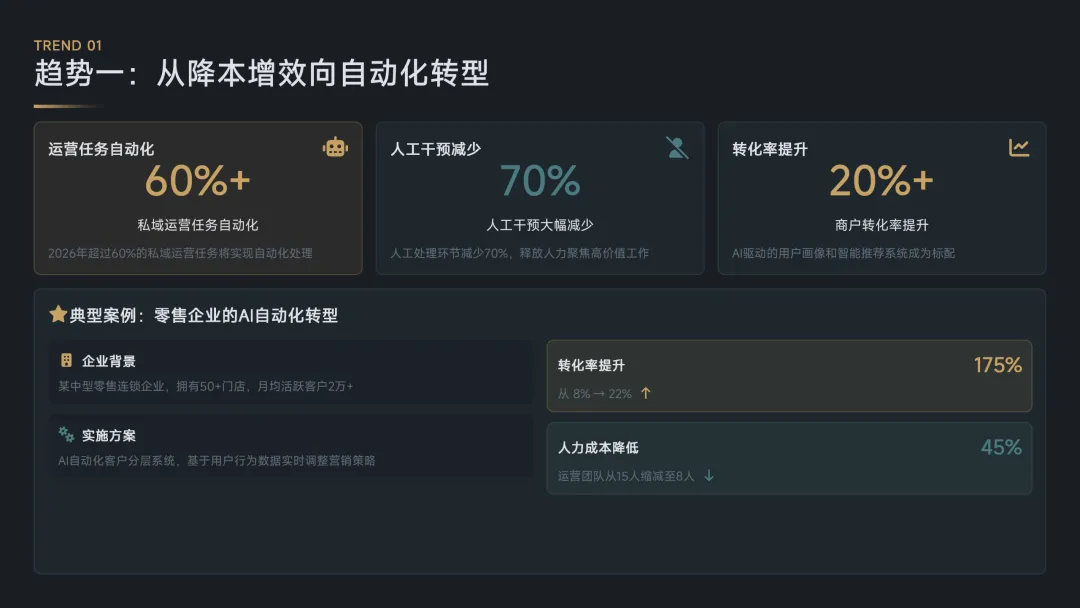The width and height of the screenshot is (1080, 608).
Task: Select the 60%+ statistic figure
Action: [x=198, y=181]
